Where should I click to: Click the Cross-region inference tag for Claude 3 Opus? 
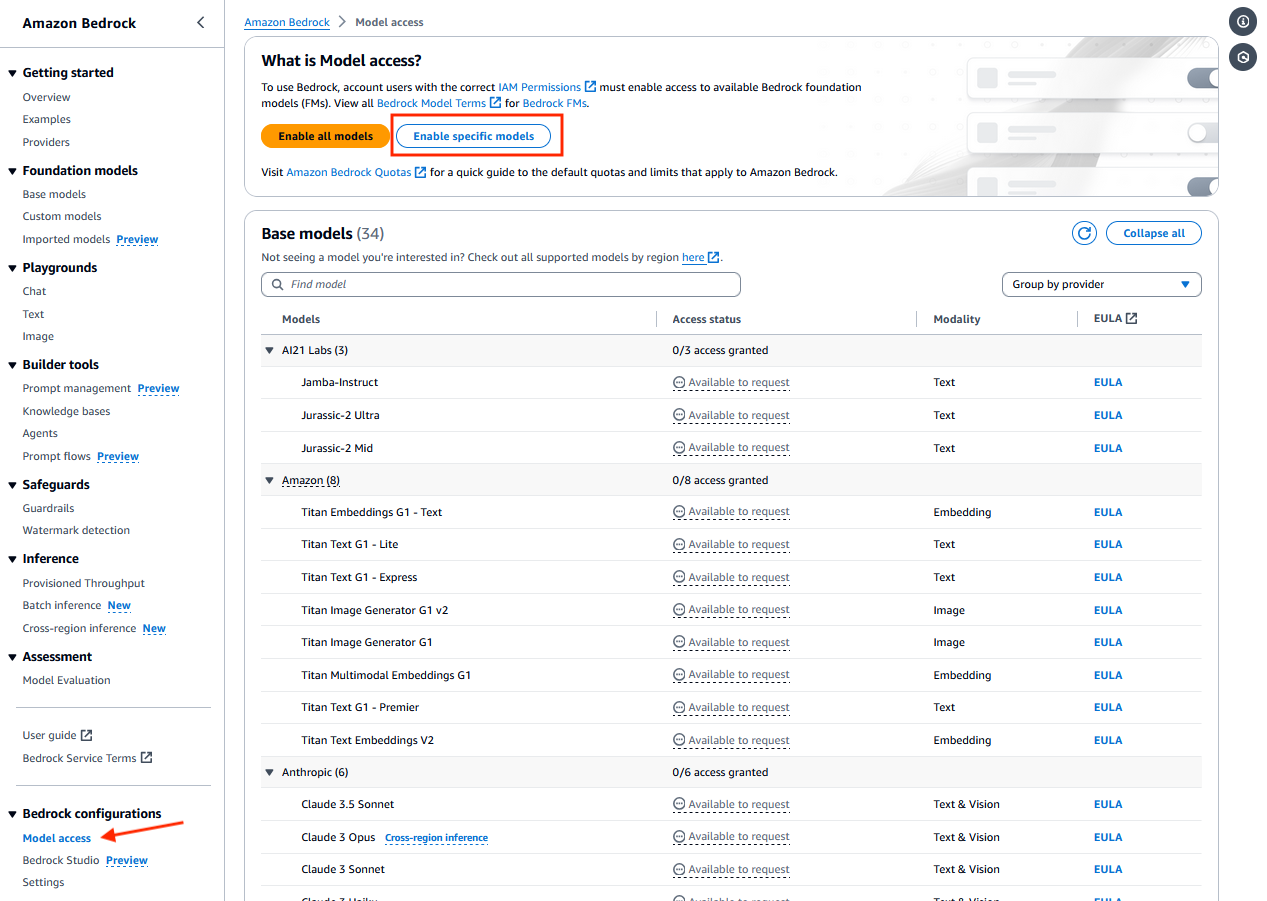pos(436,837)
